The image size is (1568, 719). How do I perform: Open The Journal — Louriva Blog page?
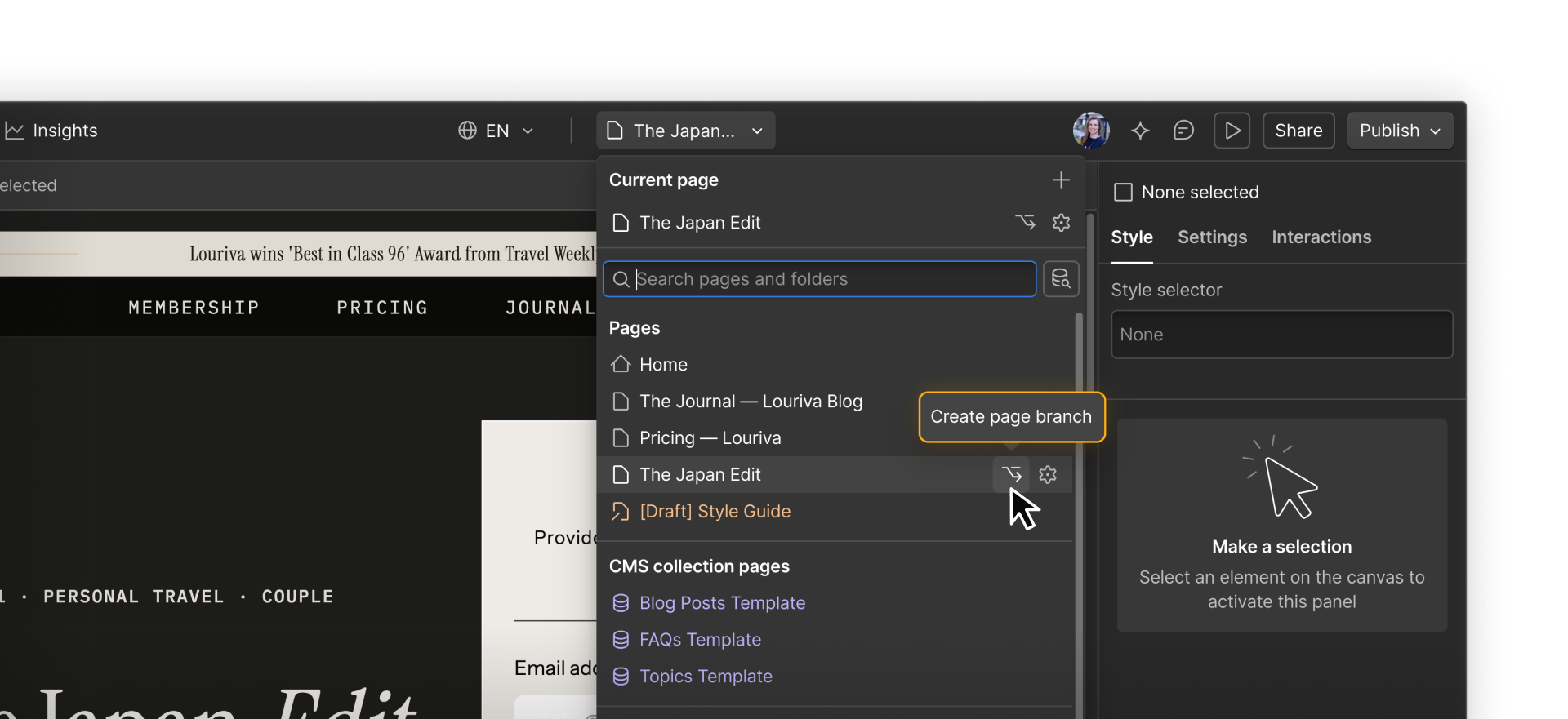835,402
